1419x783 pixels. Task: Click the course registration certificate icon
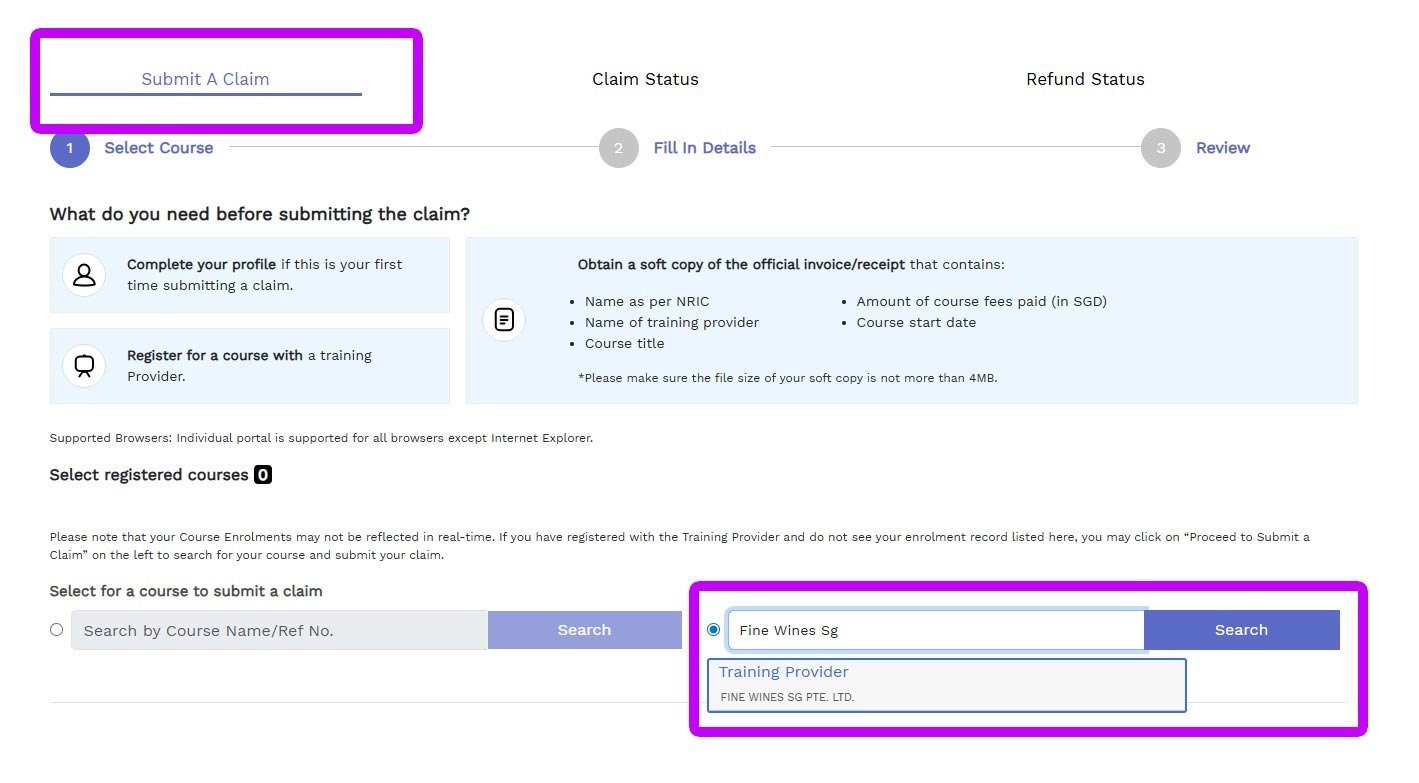pos(84,366)
